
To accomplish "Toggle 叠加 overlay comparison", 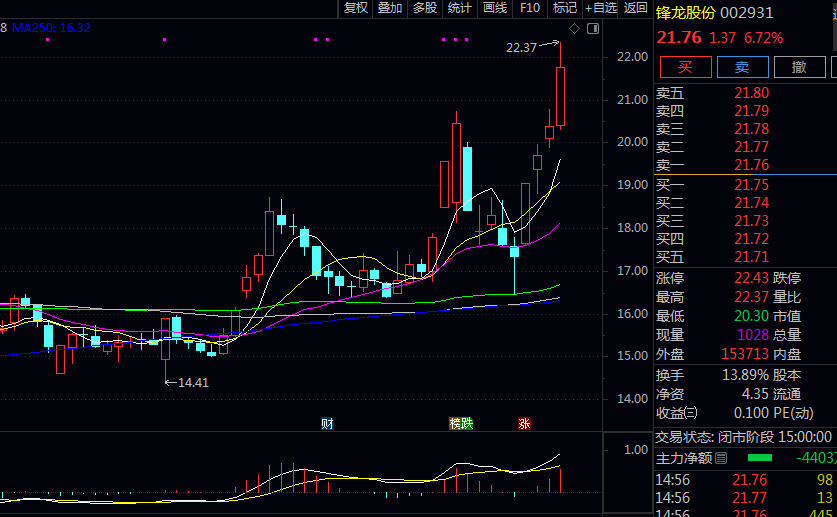I will pyautogui.click(x=390, y=8).
